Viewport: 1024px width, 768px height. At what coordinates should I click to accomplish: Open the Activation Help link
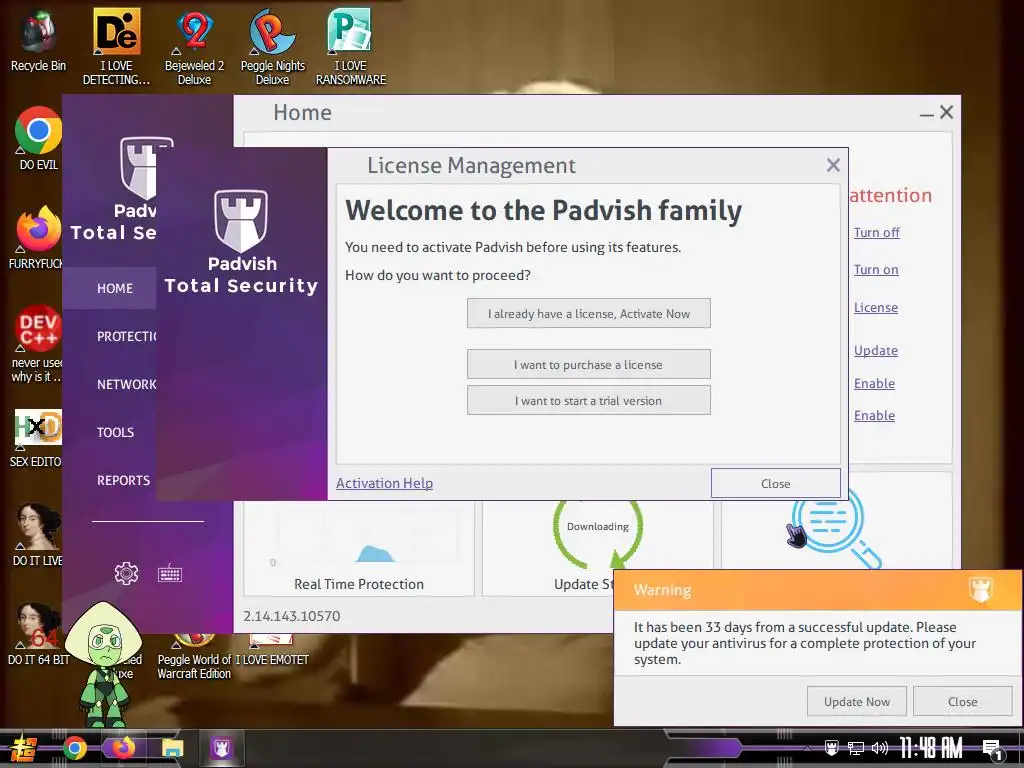[384, 483]
